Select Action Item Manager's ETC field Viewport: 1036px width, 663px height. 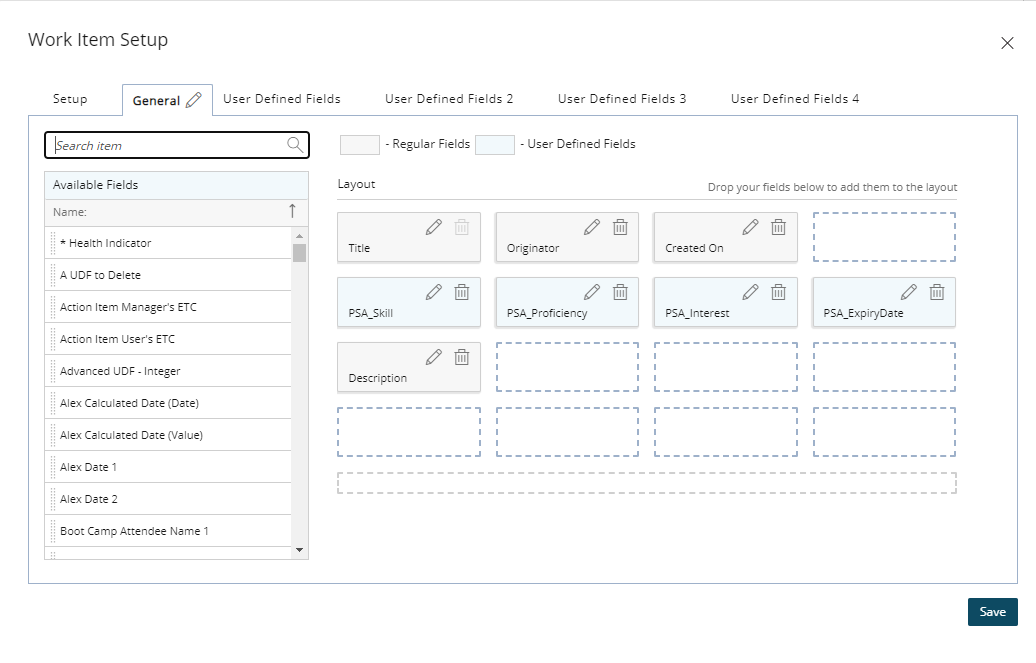pyautogui.click(x=168, y=307)
